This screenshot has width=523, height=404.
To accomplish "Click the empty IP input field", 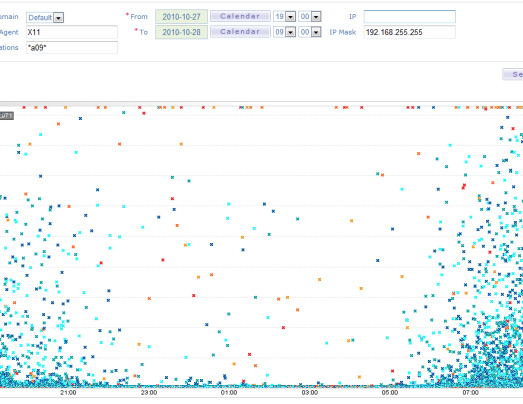I will click(x=410, y=17).
